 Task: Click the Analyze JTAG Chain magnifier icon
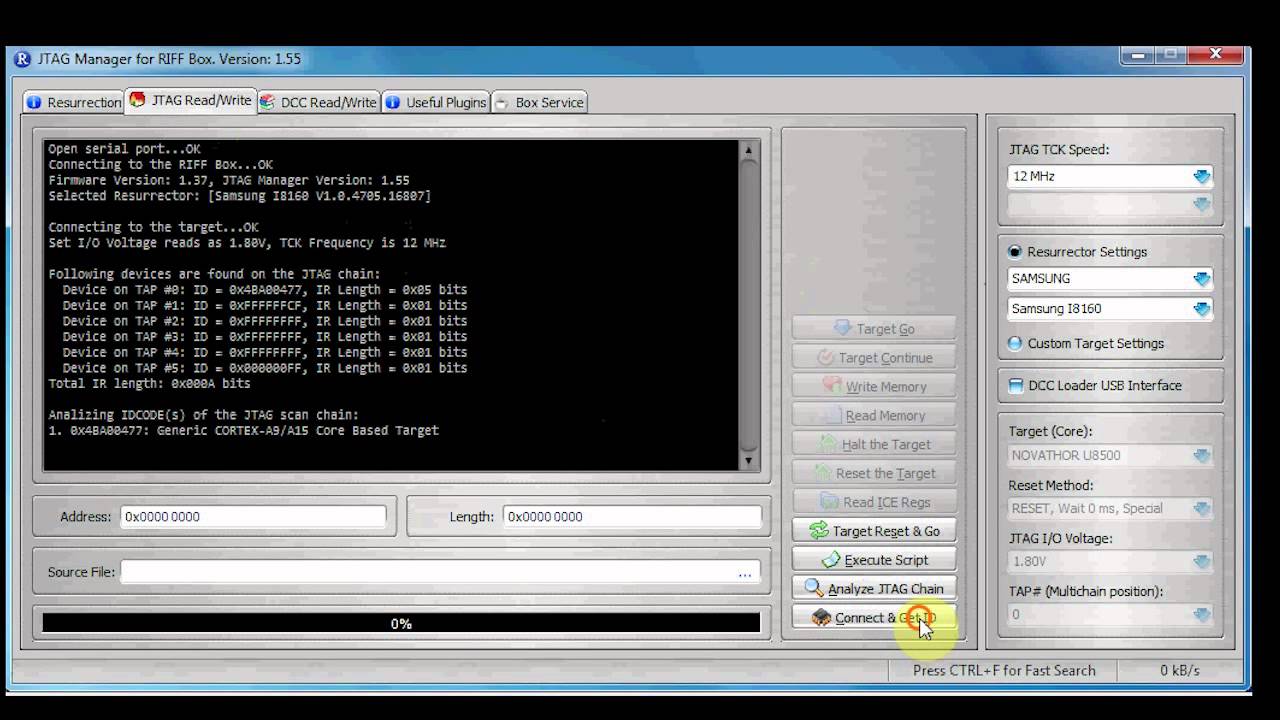point(814,589)
